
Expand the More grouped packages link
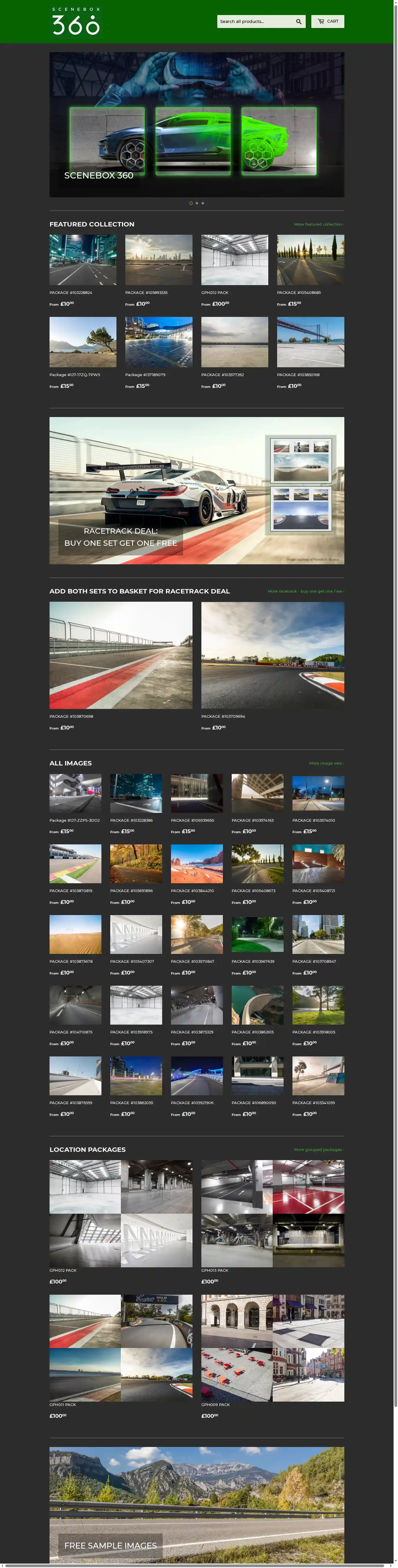click(319, 1150)
